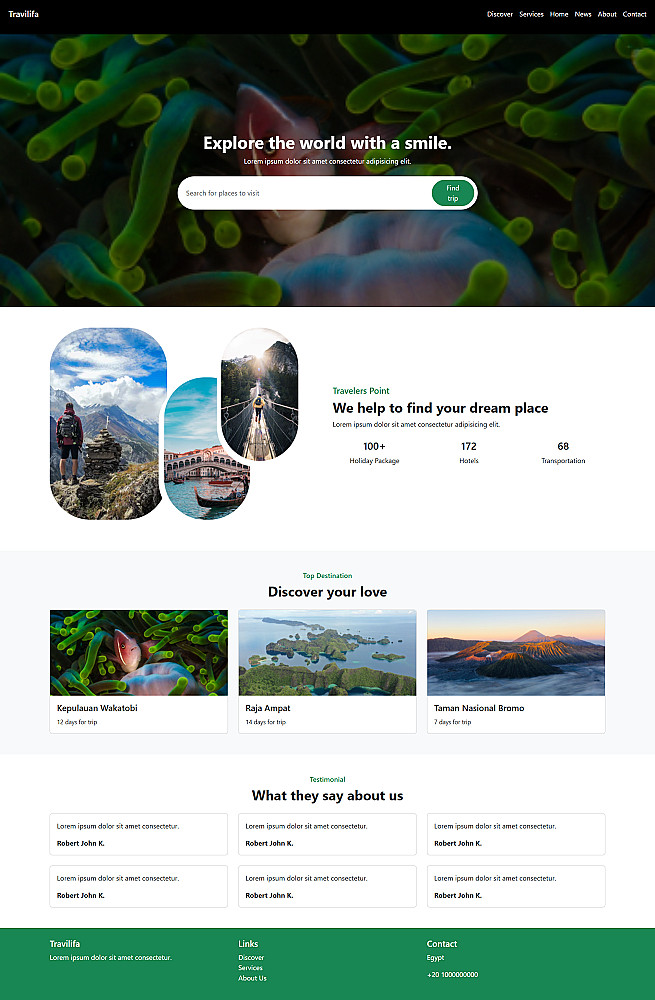Follow the footer Discover link
This screenshot has width=655, height=1000.
click(251, 957)
